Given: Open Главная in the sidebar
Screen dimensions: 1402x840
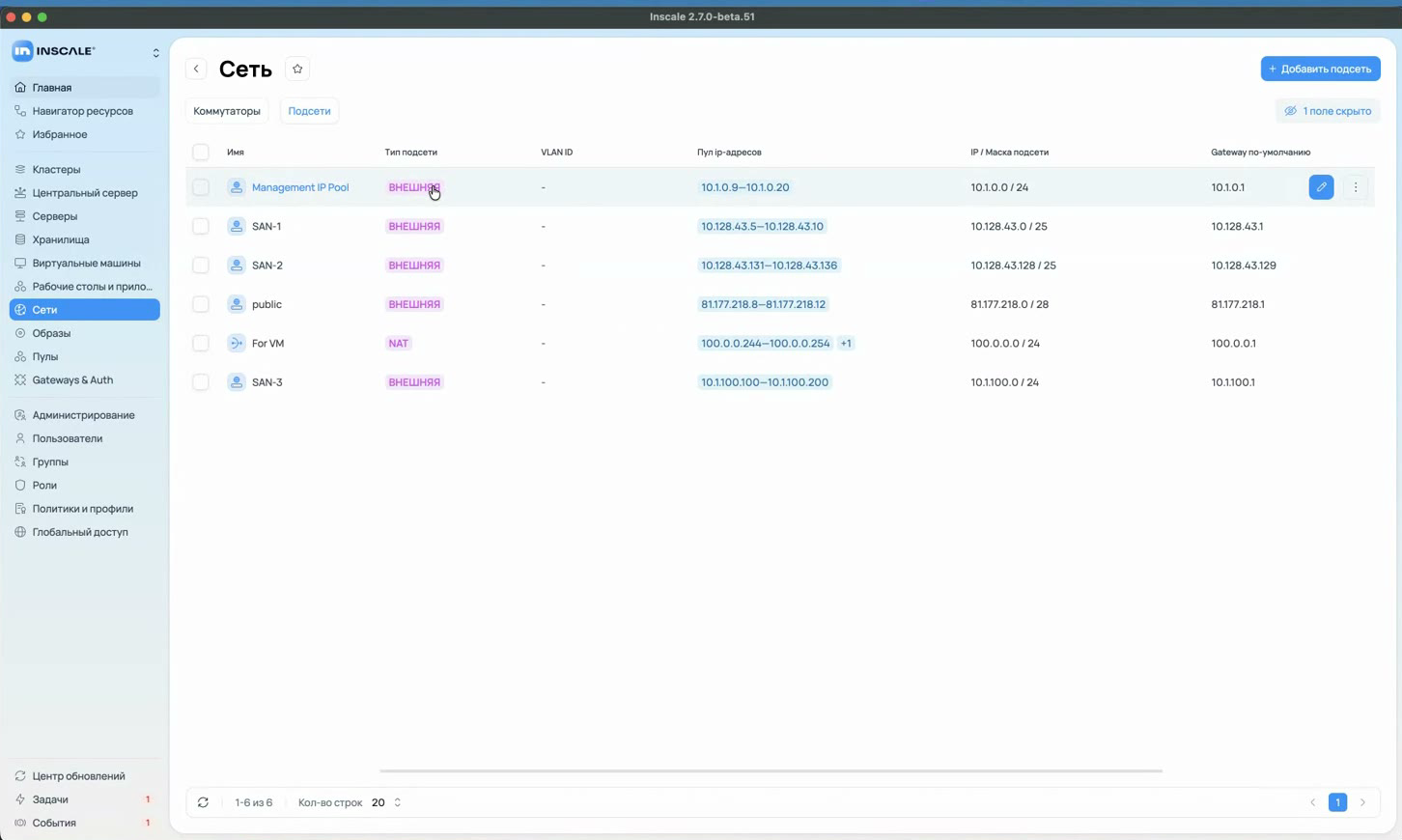Looking at the screenshot, I should click(84, 87).
